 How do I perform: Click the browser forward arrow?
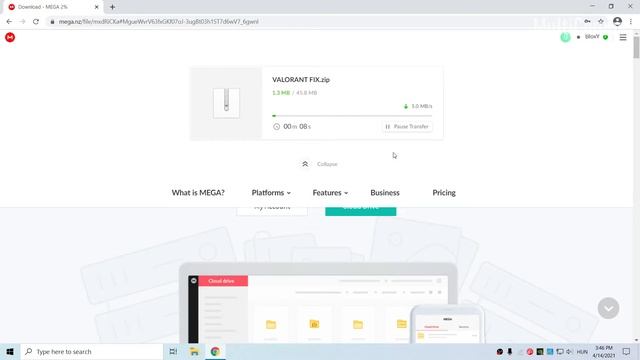point(22,21)
